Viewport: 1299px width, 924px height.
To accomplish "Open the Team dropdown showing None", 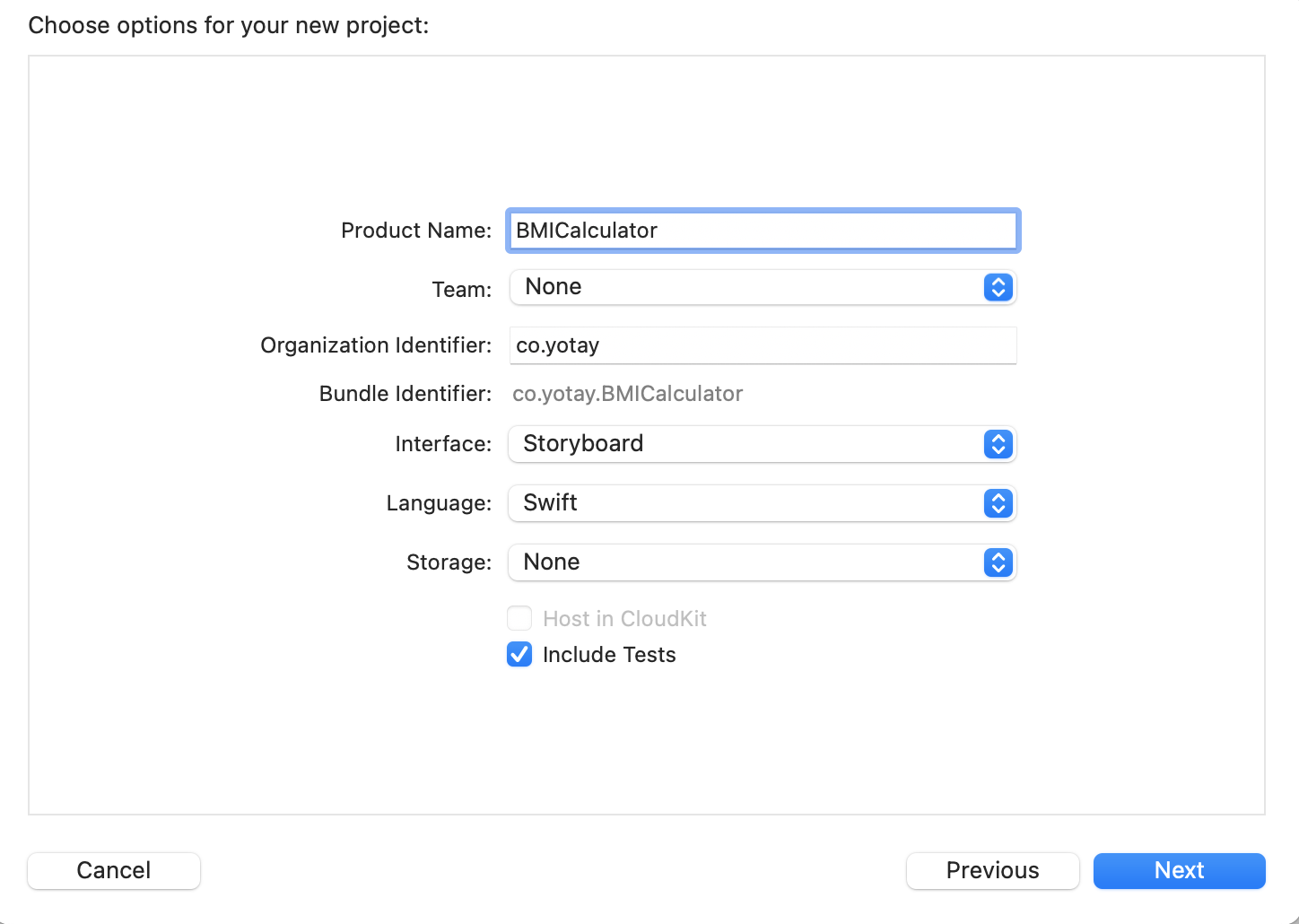I will point(745,288).
